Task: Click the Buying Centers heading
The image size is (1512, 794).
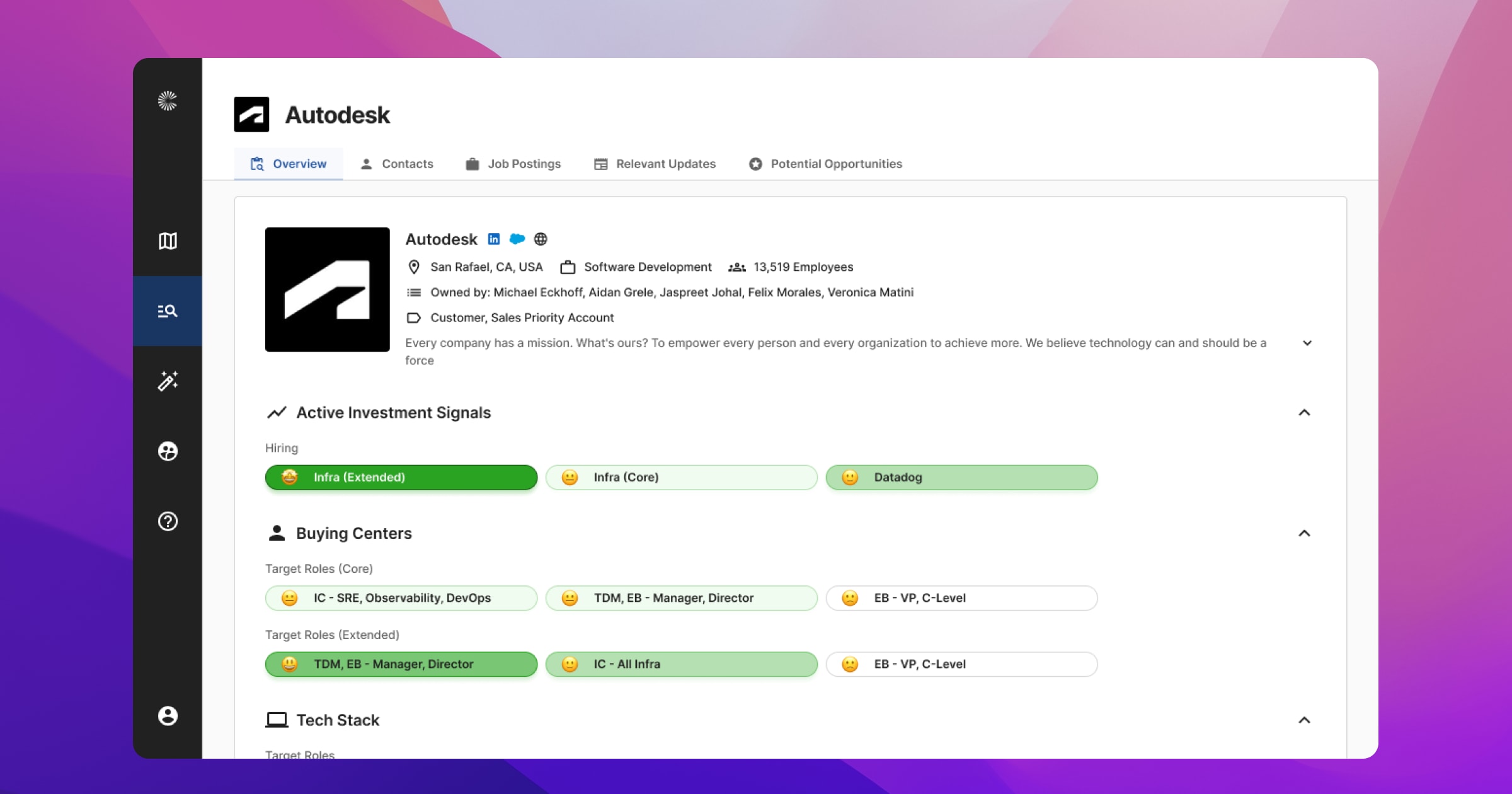Action: [354, 533]
